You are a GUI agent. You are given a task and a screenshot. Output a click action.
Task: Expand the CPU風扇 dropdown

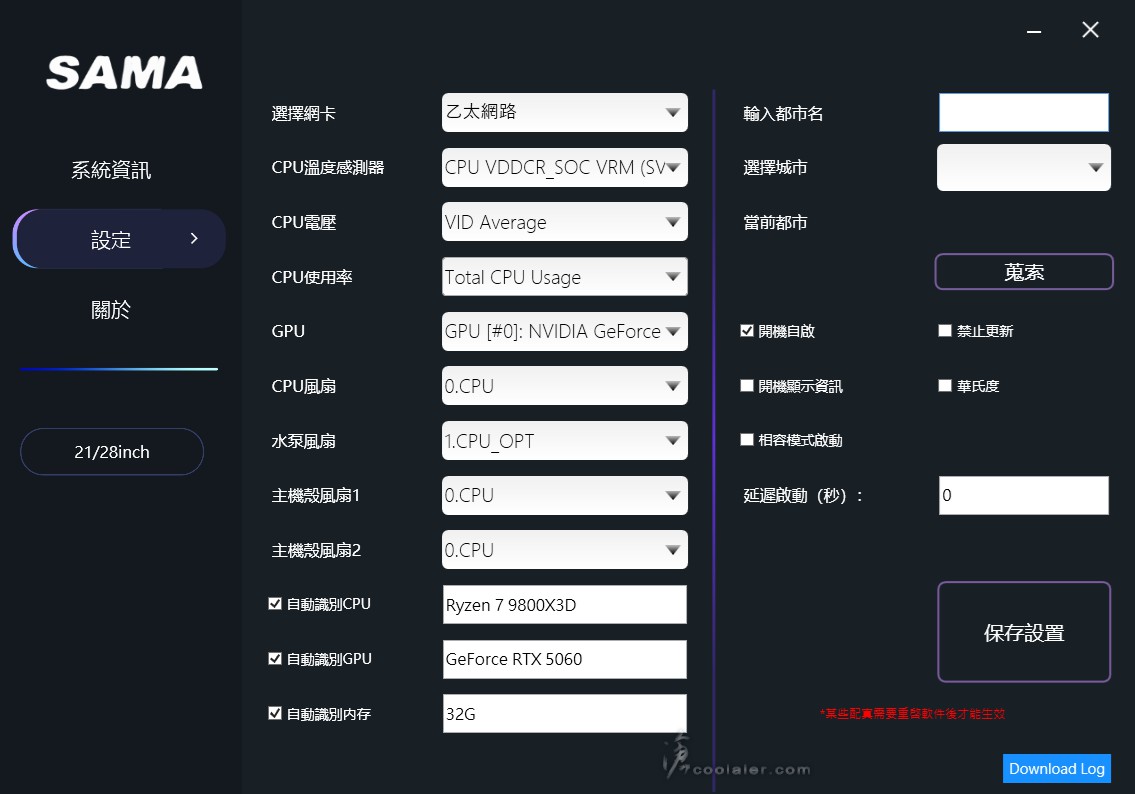(565, 386)
